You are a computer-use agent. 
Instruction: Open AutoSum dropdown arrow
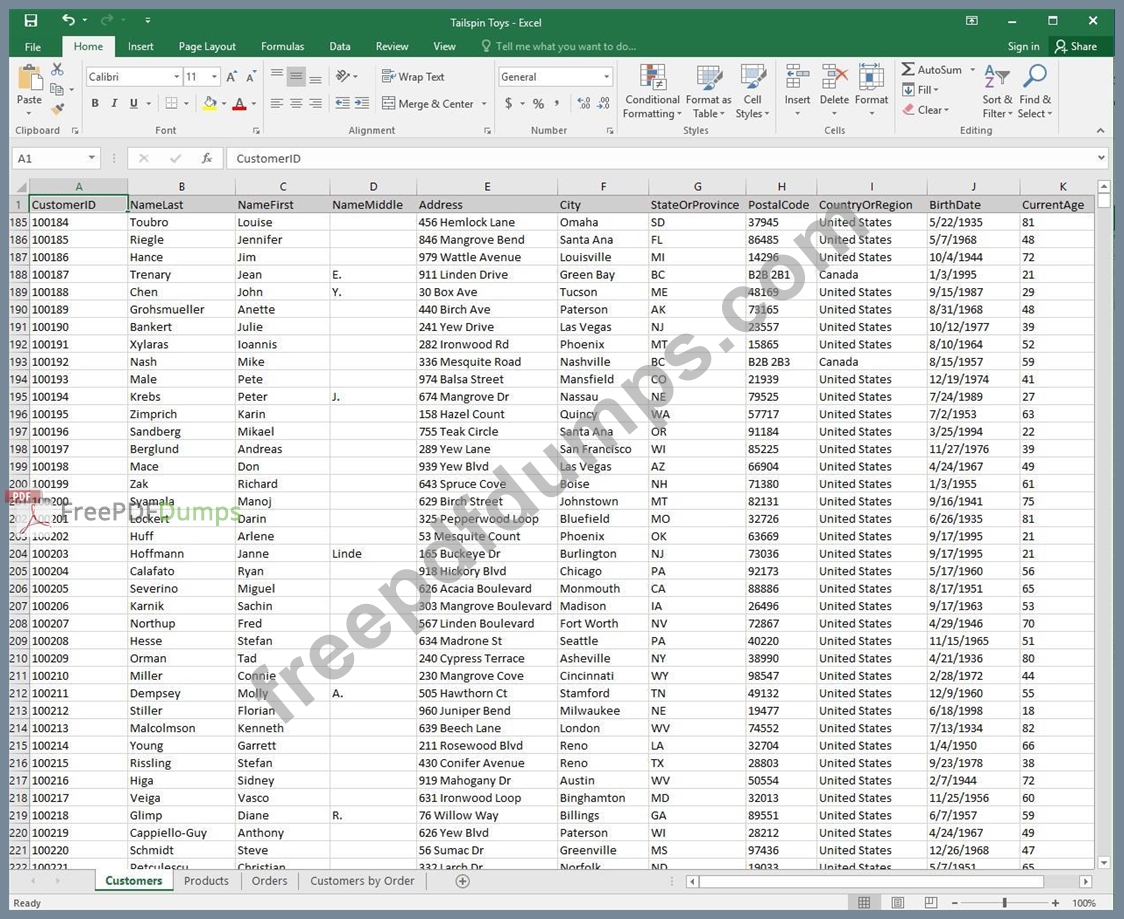click(973, 70)
